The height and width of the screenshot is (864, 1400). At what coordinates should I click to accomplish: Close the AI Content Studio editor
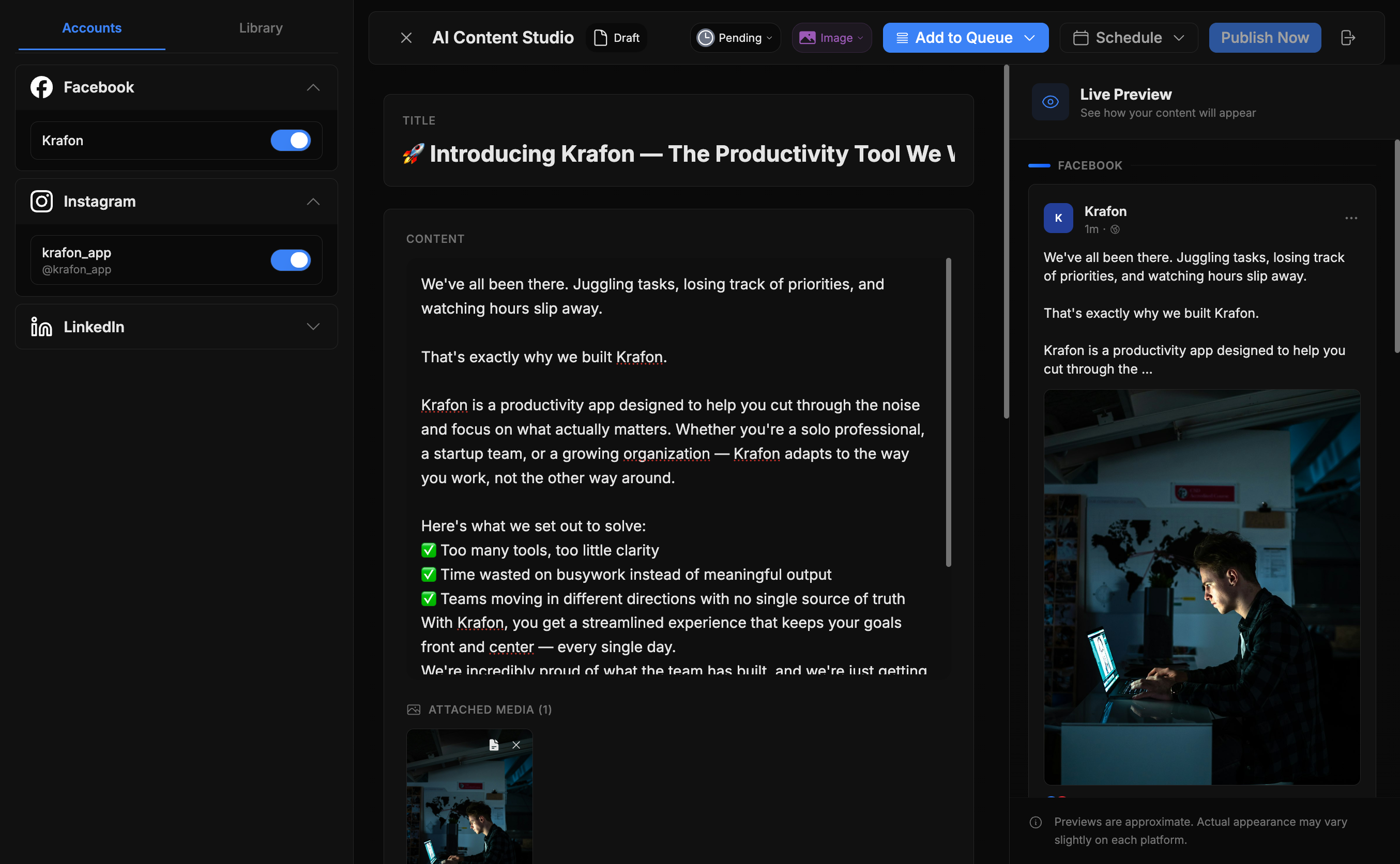coord(406,38)
